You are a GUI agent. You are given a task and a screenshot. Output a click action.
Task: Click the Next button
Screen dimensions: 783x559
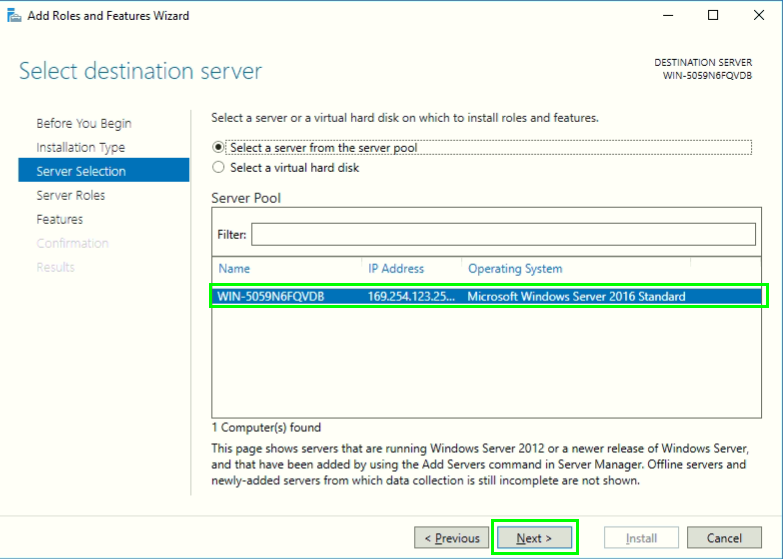534,538
